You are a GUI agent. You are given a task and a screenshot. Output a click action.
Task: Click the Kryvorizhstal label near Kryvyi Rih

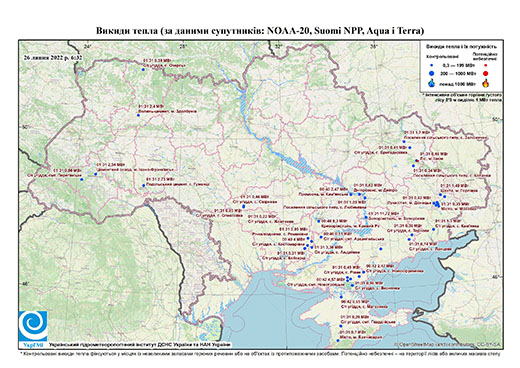350,226
